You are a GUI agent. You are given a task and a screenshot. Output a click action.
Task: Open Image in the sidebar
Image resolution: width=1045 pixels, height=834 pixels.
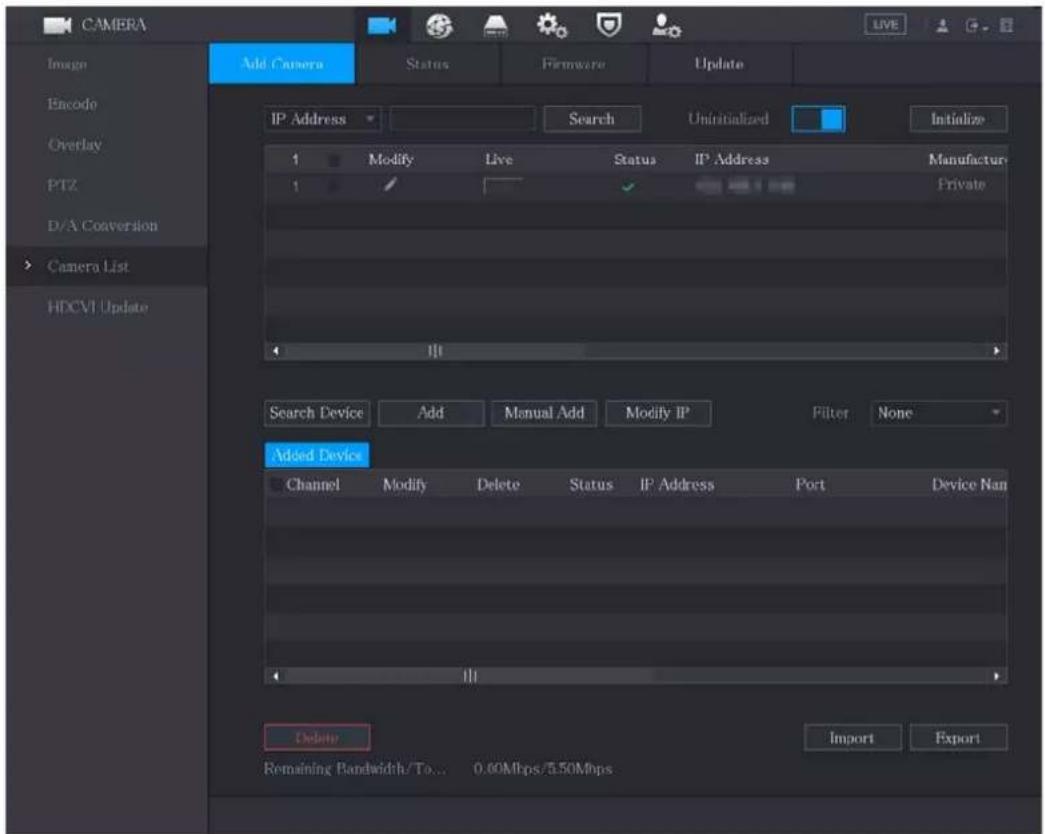67,64
